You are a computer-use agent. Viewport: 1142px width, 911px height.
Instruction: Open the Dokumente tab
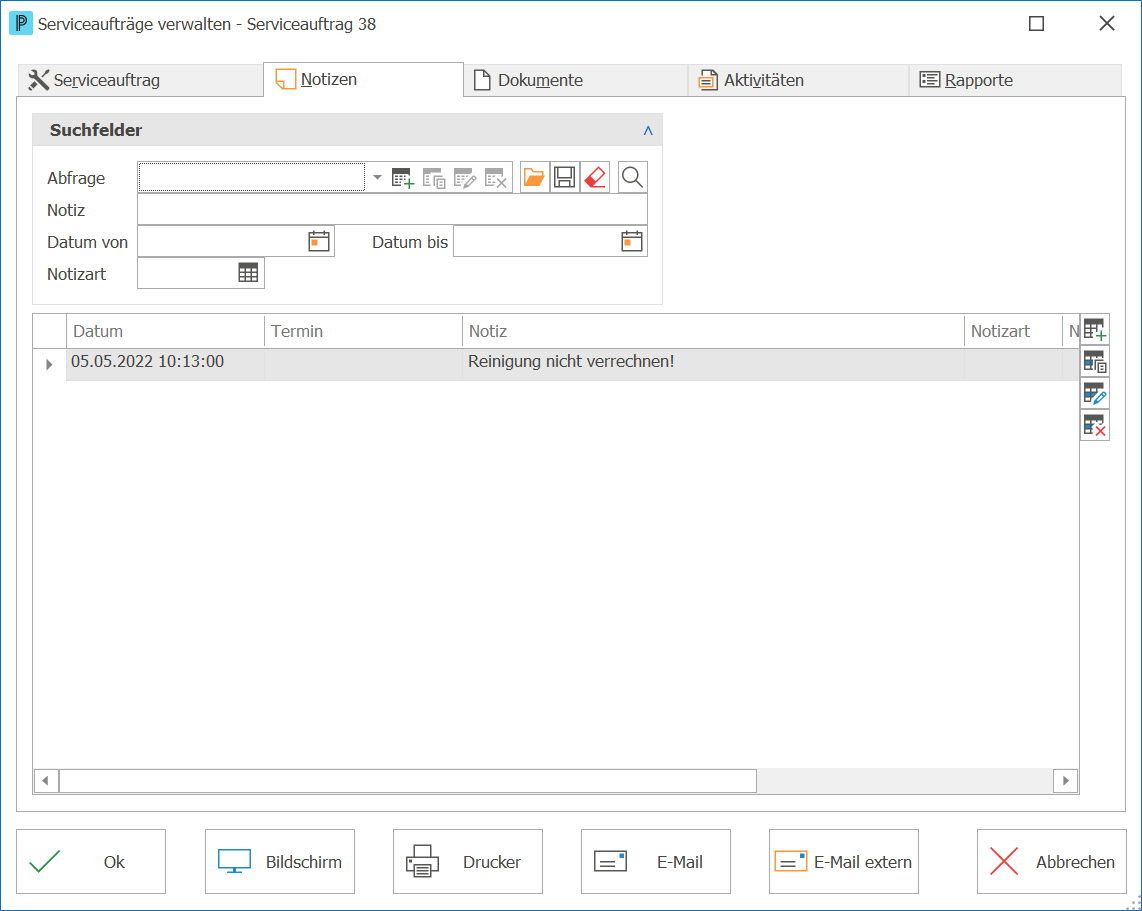[x=576, y=80]
